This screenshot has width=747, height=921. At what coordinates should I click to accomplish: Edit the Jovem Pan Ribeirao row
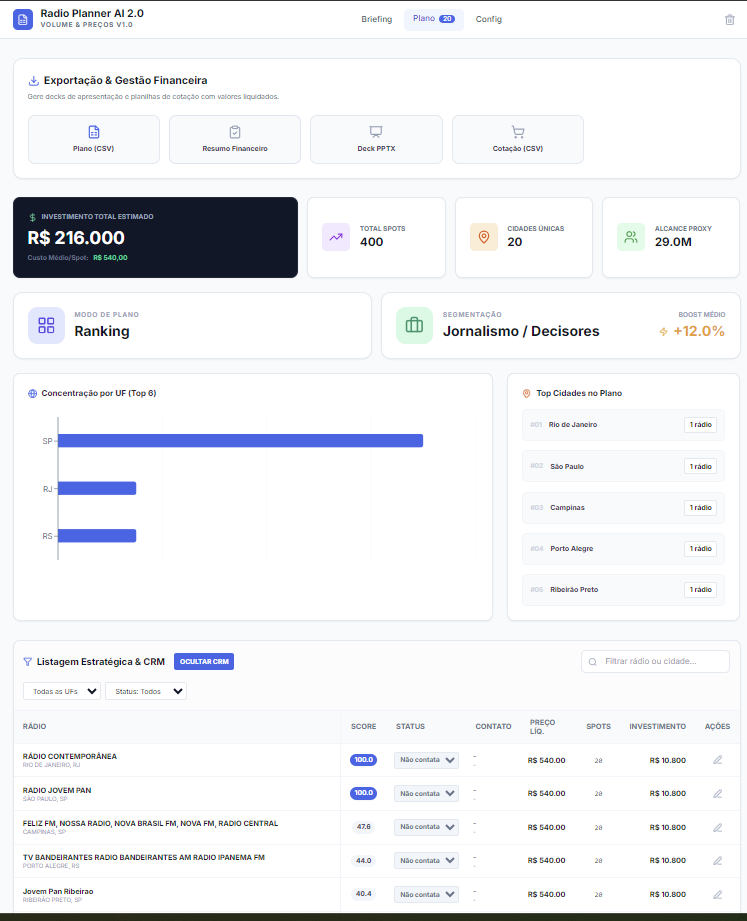pyautogui.click(x=718, y=895)
